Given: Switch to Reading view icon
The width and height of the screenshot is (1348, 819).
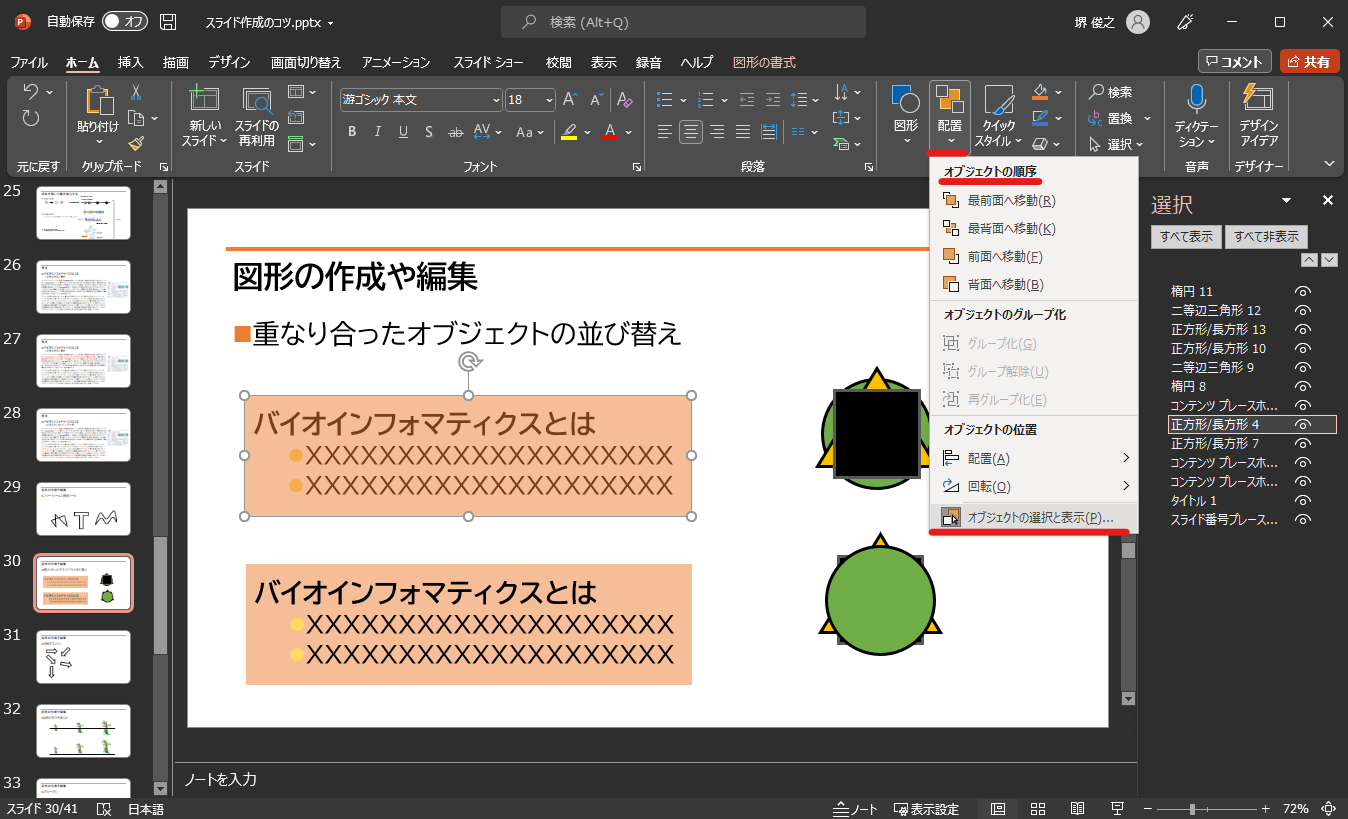Looking at the screenshot, I should (x=1077, y=808).
